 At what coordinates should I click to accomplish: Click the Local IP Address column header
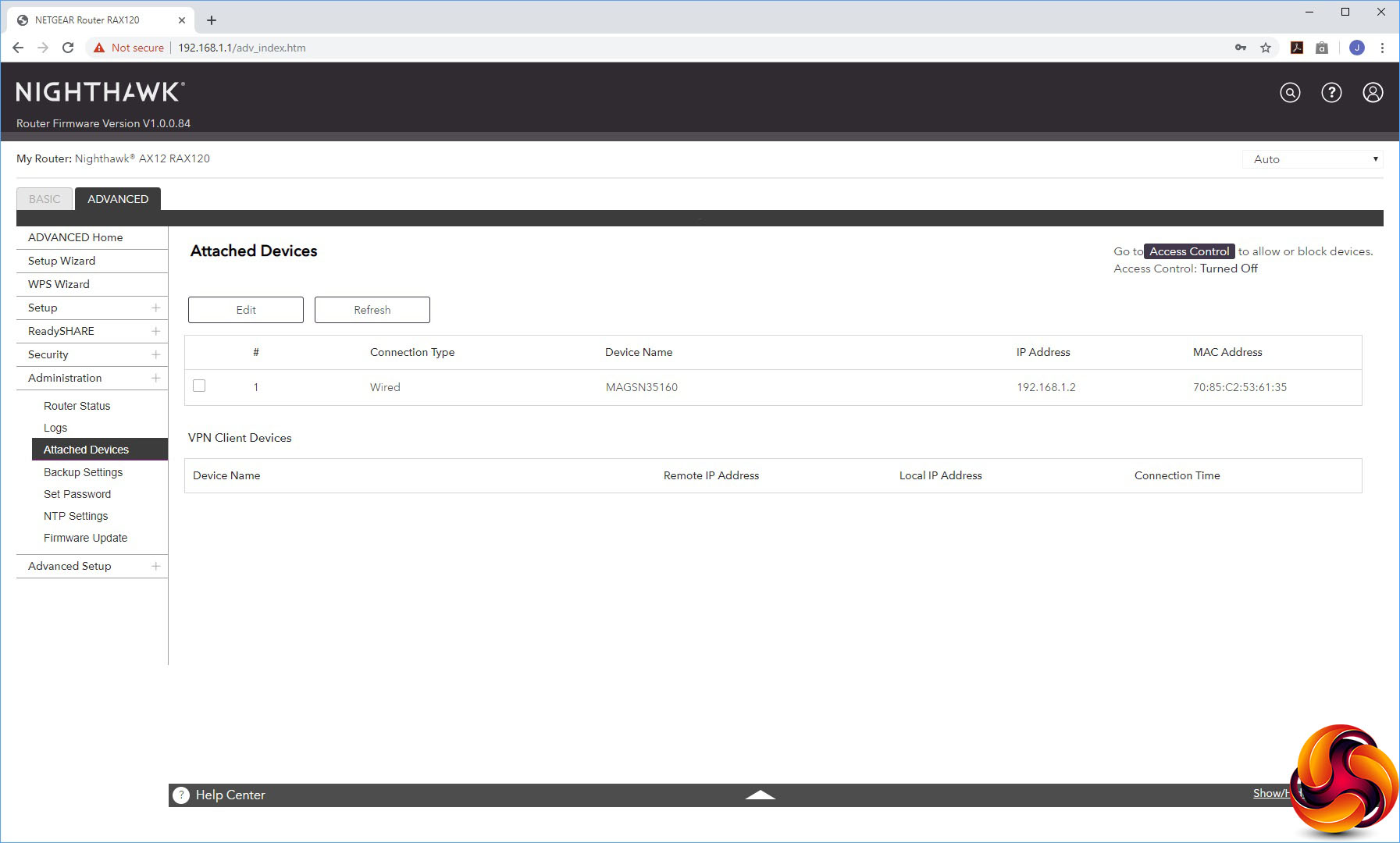click(941, 475)
